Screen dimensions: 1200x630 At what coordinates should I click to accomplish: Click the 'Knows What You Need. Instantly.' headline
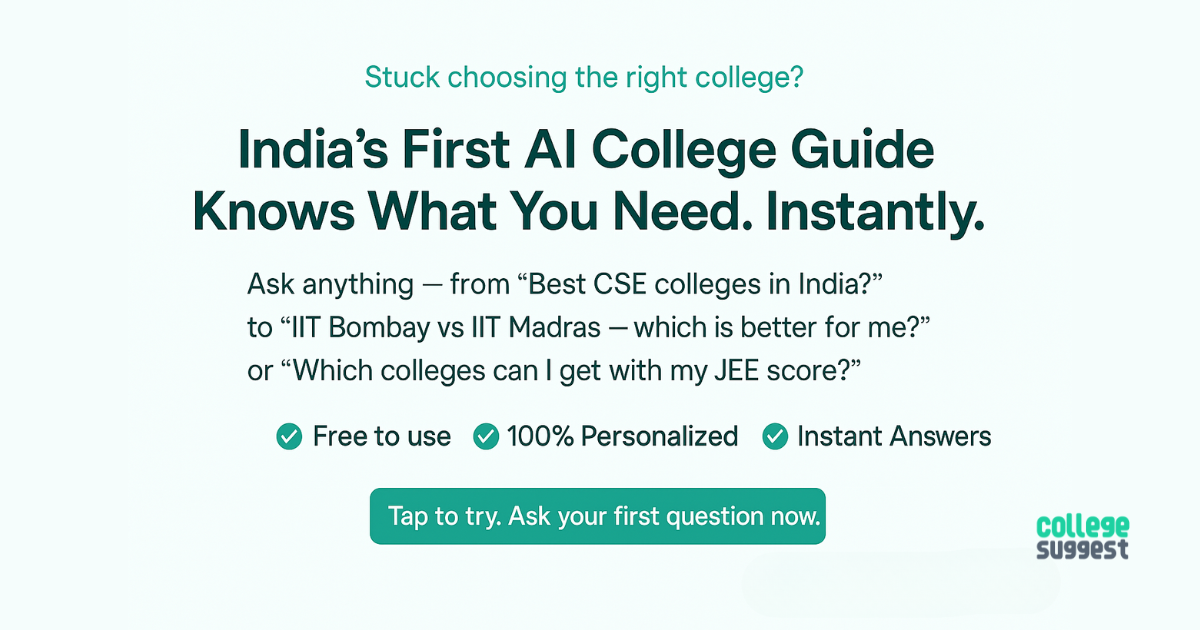[588, 212]
